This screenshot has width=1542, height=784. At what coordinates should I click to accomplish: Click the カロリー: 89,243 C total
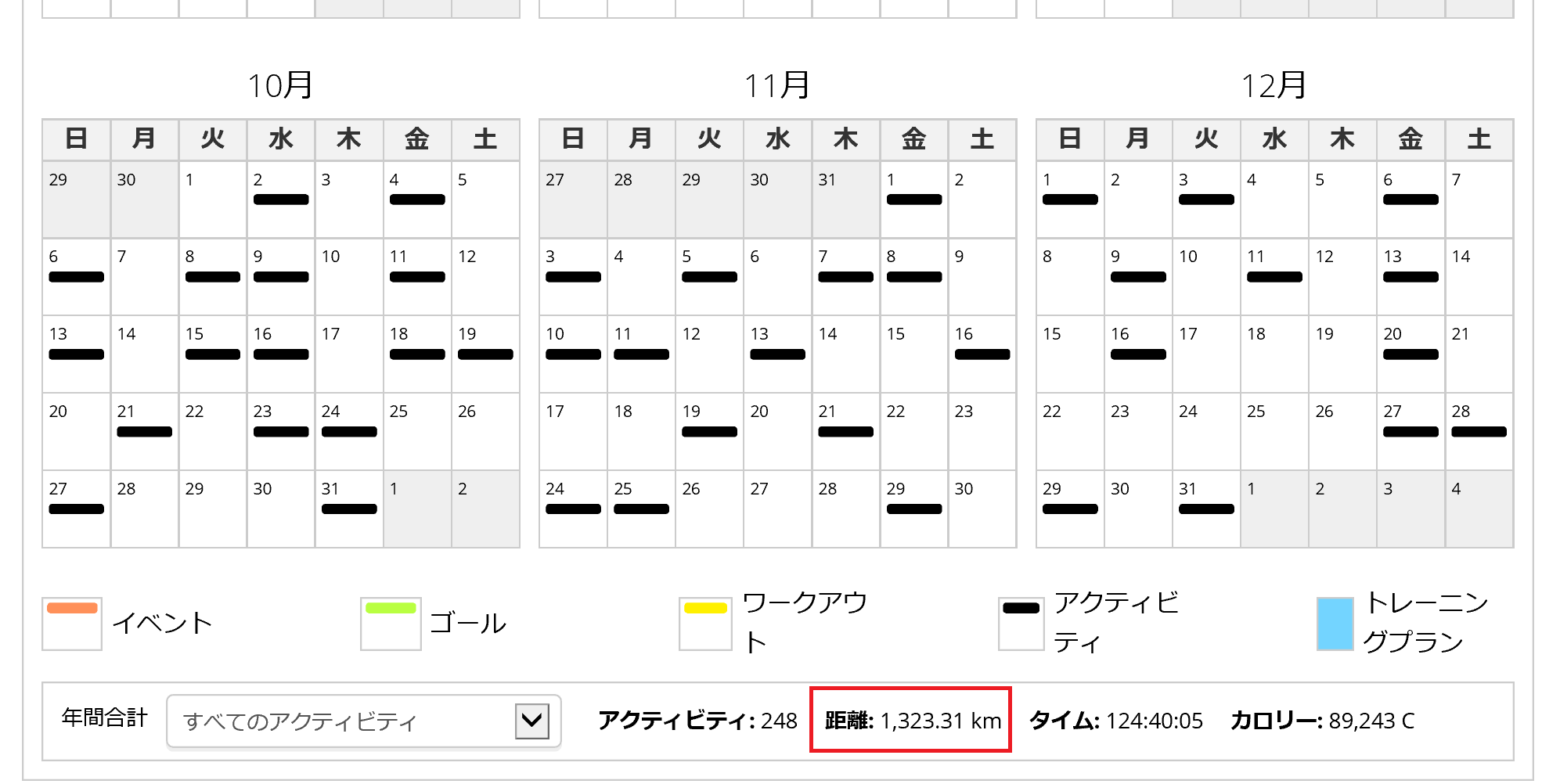(1322, 721)
